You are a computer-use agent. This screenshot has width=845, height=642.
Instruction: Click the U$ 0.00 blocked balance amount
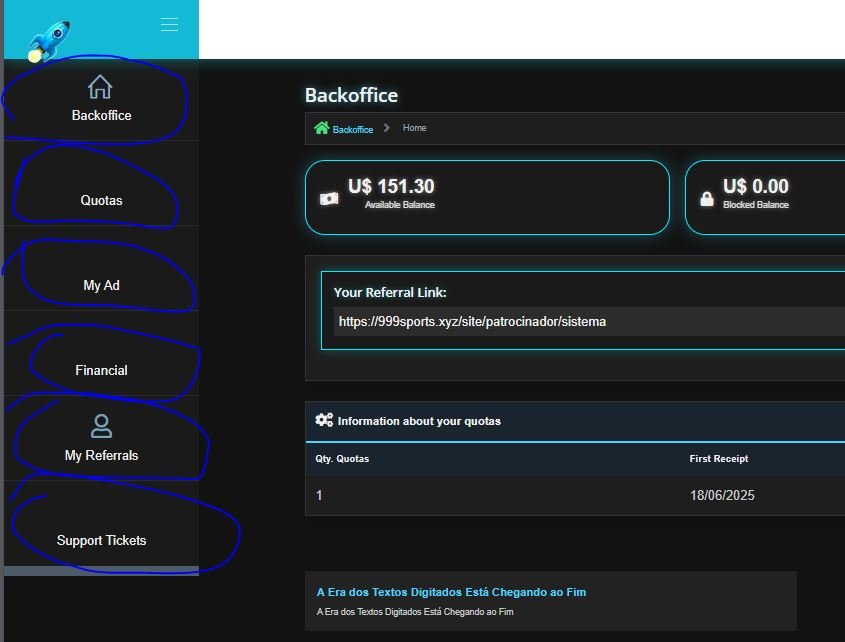coord(756,187)
